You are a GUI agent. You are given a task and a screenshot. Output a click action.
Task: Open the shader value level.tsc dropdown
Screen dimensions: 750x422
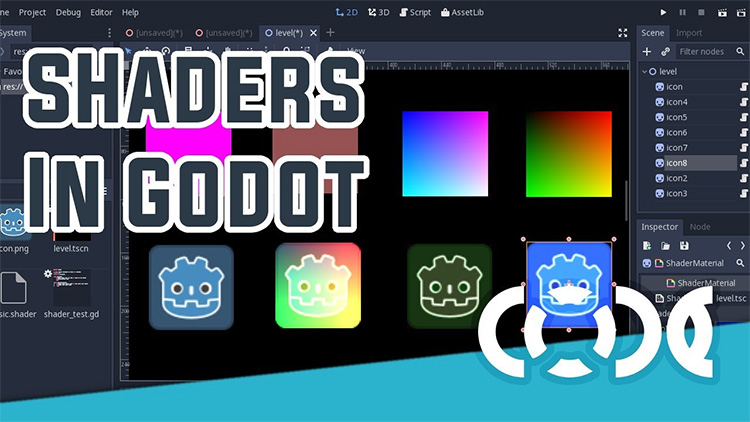pos(731,298)
